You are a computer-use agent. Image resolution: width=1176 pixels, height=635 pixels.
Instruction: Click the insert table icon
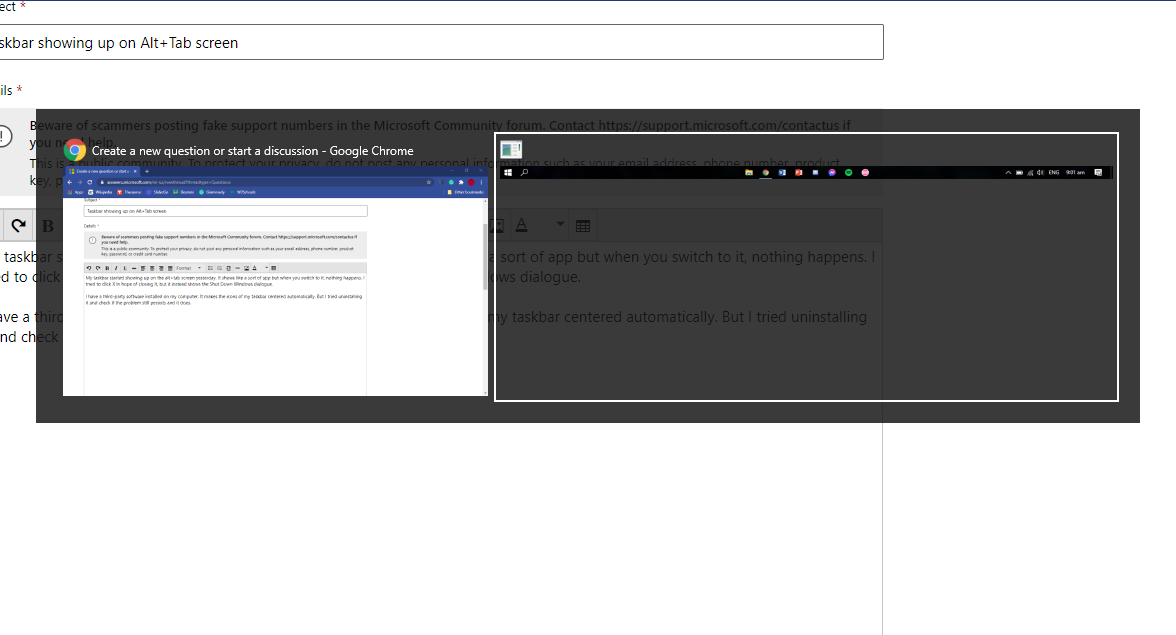[583, 226]
